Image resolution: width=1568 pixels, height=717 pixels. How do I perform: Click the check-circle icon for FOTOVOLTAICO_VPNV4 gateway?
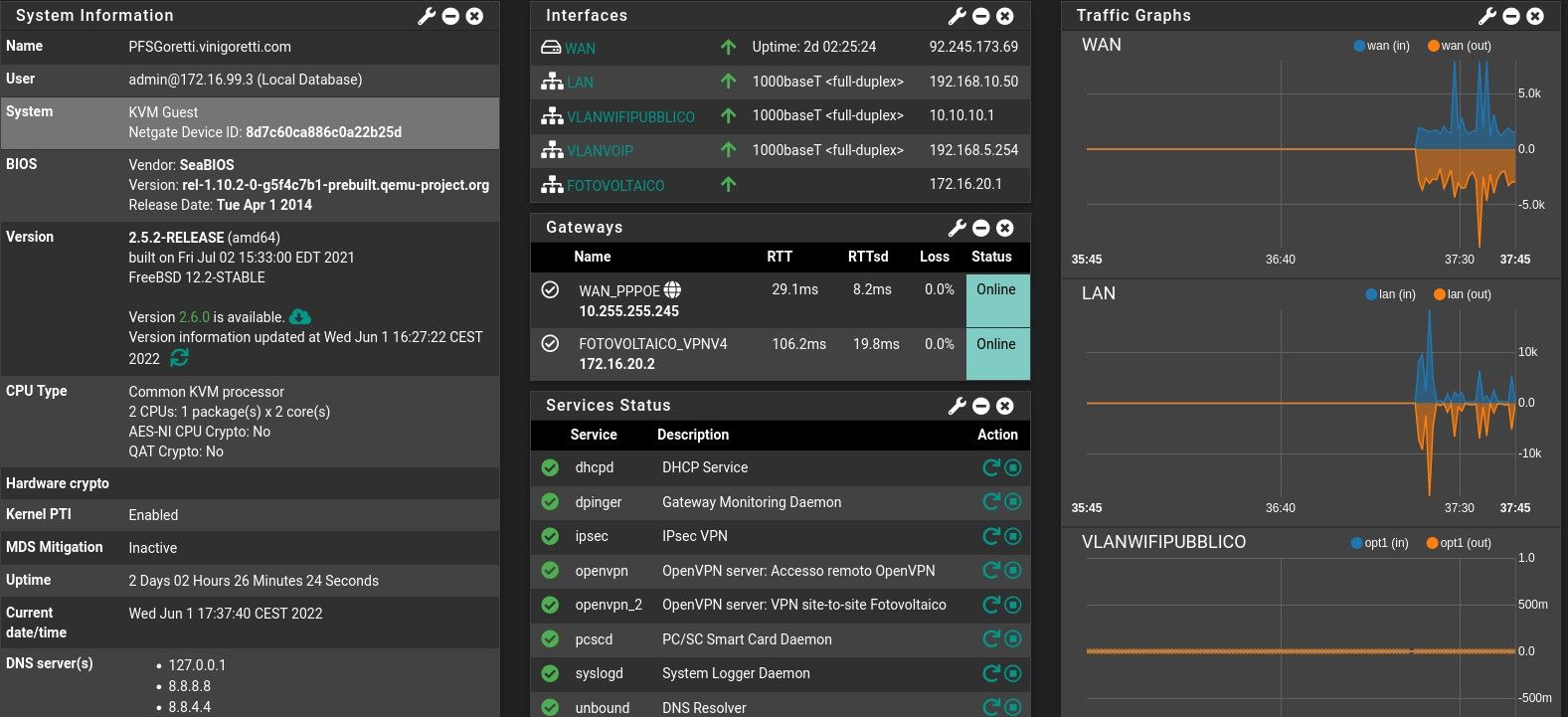[550, 343]
